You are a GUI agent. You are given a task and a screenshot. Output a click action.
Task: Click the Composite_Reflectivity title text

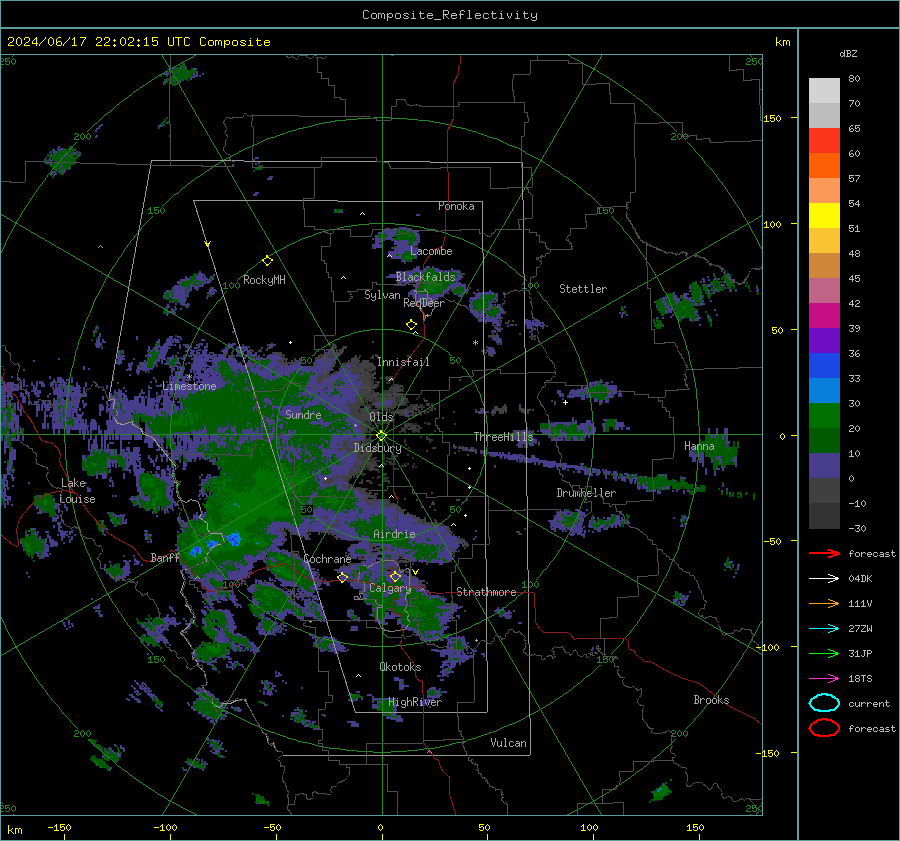coord(449,15)
